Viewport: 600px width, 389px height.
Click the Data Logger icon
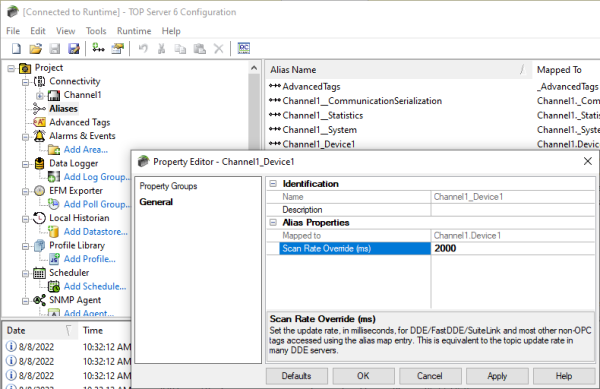39,163
